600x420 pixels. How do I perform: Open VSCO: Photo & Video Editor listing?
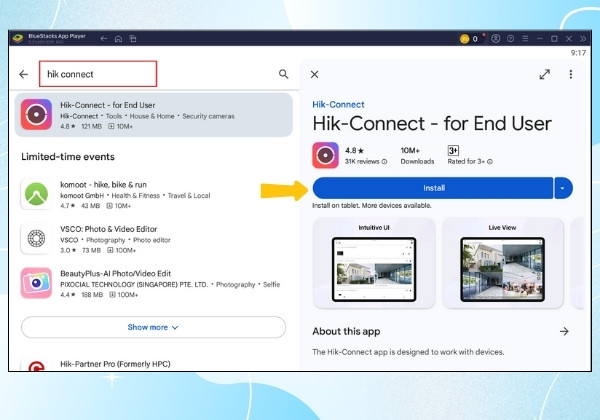[153, 239]
